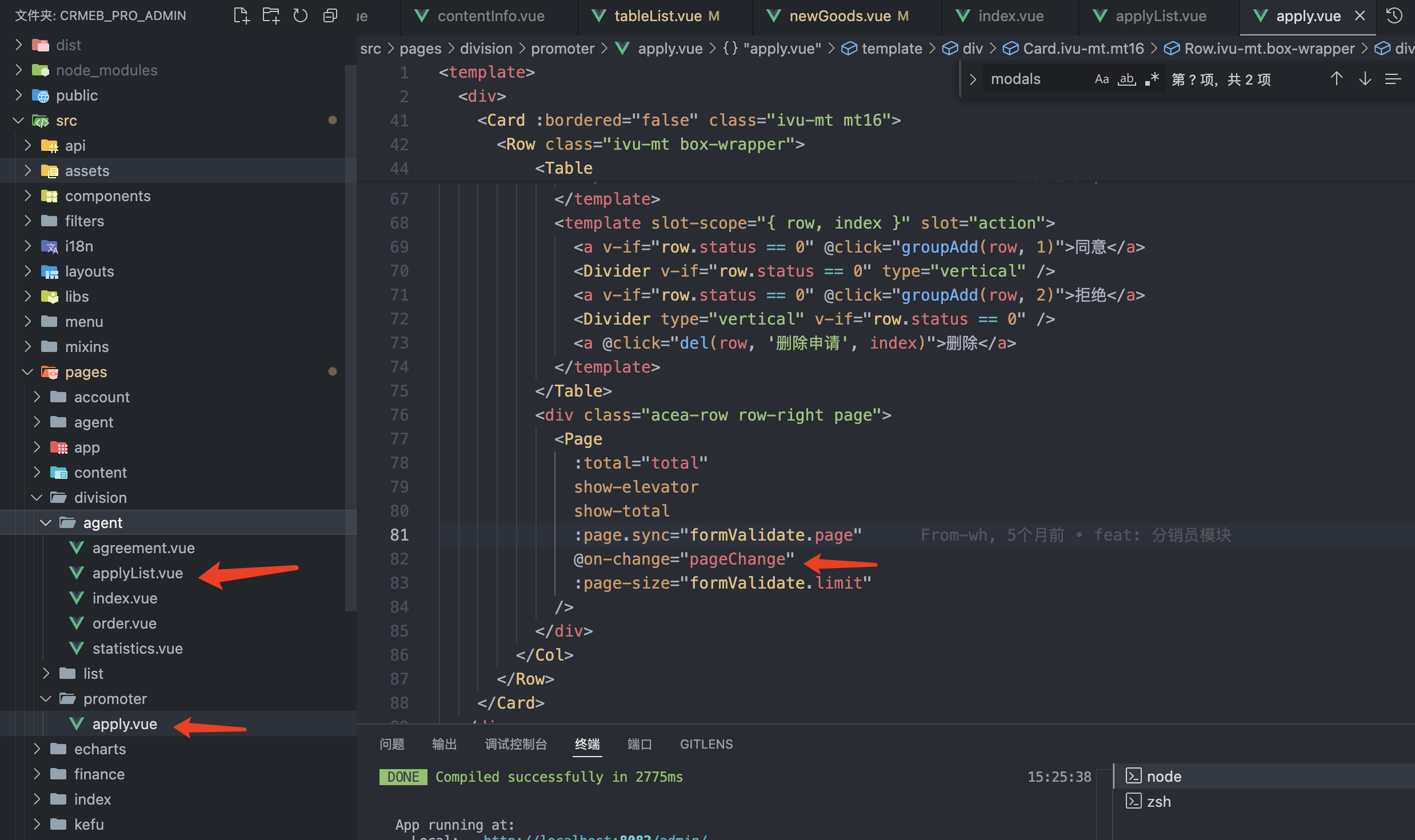This screenshot has height=840, width=1415.
Task: Open the 端口 (Ports) panel tab
Action: [639, 744]
